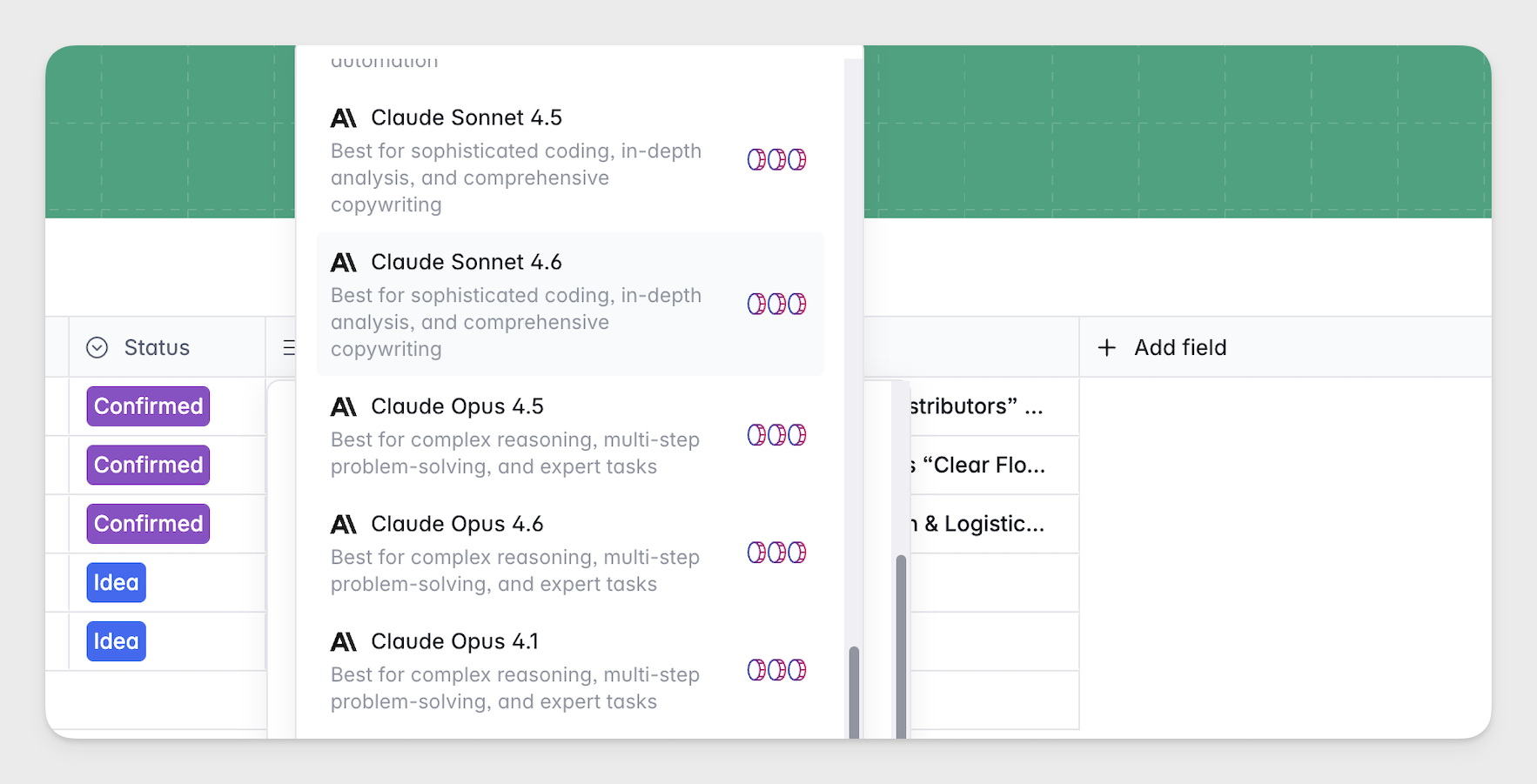The width and height of the screenshot is (1537, 784).
Task: Click the credit cost icon for Claude Opus 4.6
Action: pos(776,553)
